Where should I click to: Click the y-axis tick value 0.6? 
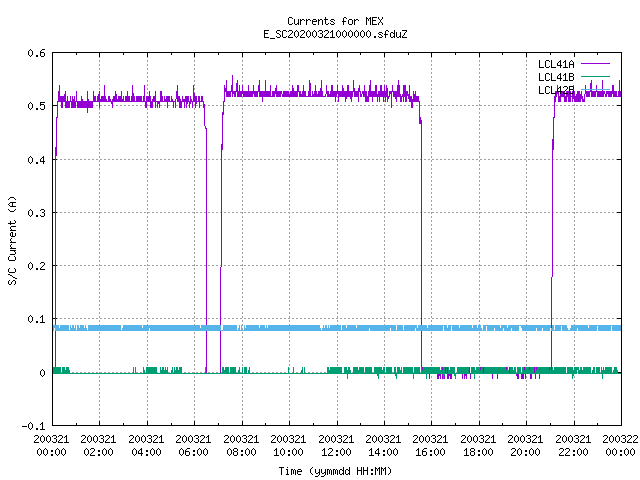click(x=36, y=53)
